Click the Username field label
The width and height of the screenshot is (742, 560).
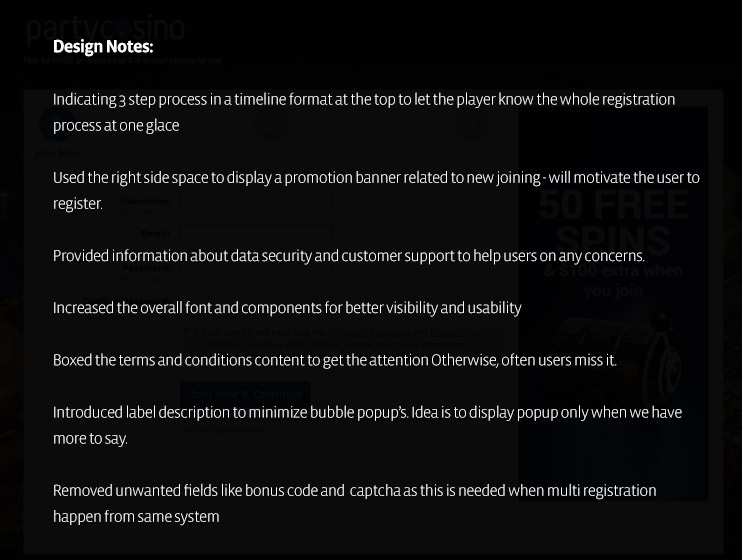coord(146,201)
